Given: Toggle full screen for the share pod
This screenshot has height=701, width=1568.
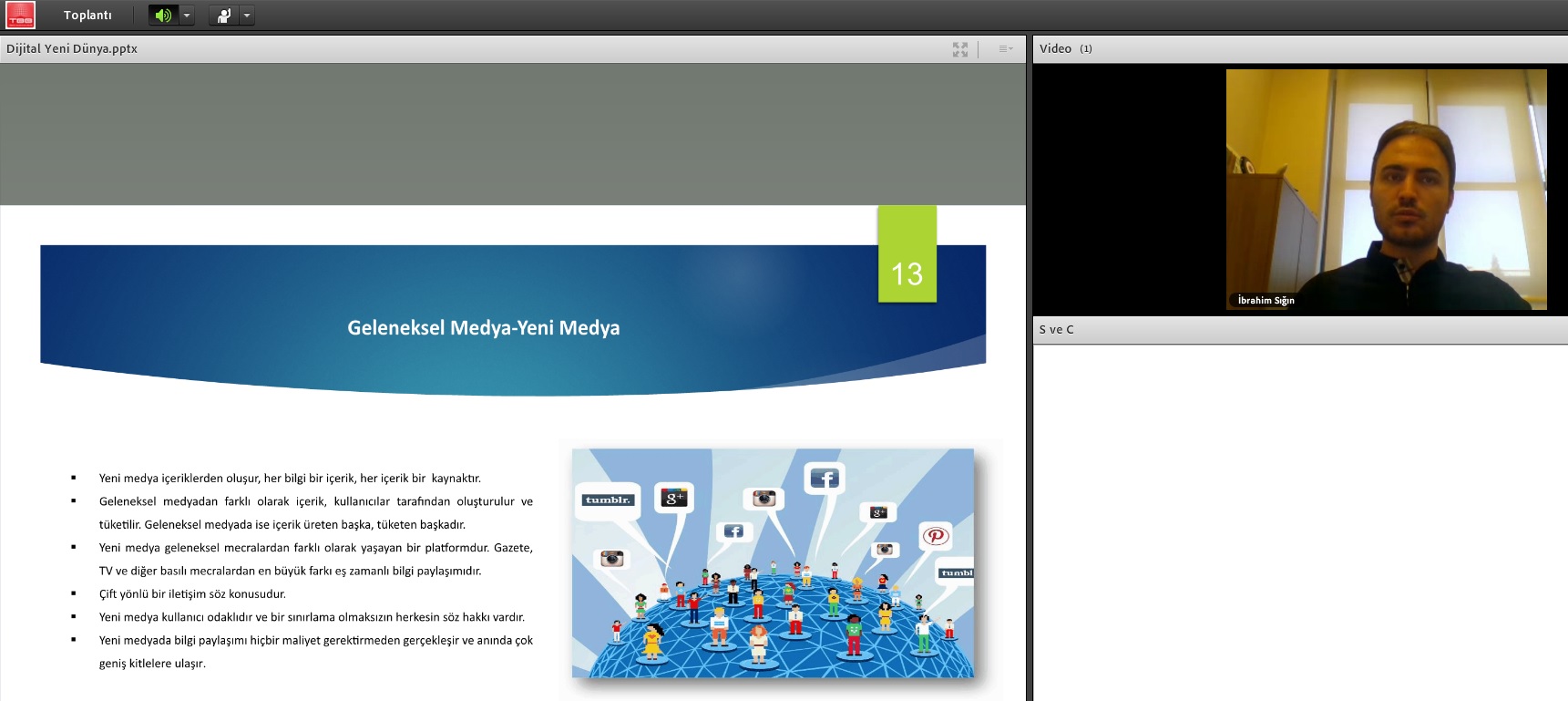Looking at the screenshot, I should [960, 49].
